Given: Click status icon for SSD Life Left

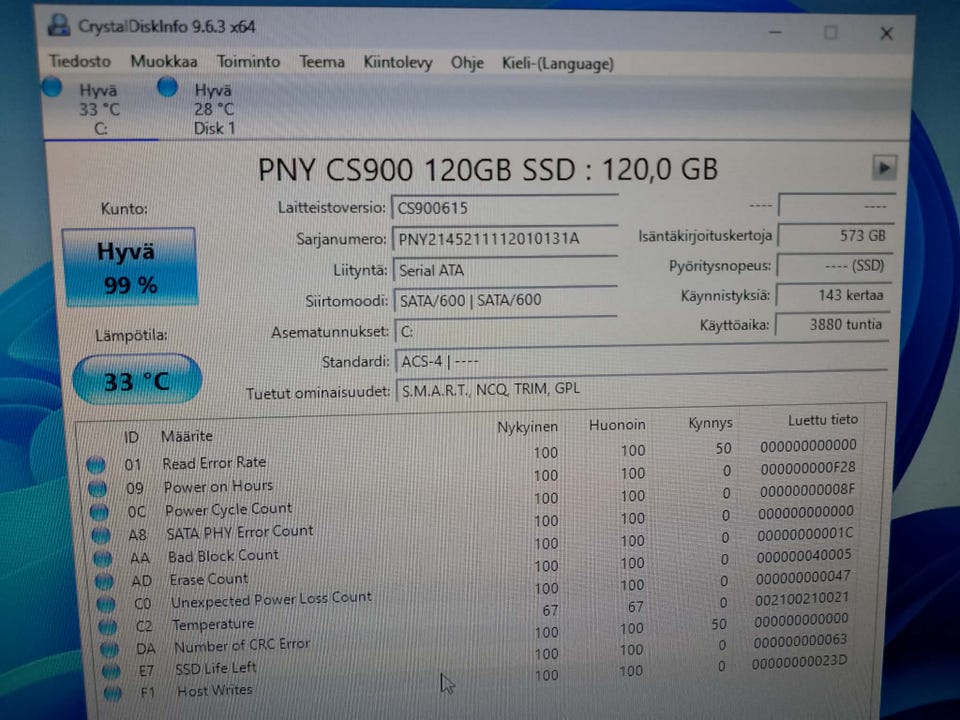Looking at the screenshot, I should 111,672.
